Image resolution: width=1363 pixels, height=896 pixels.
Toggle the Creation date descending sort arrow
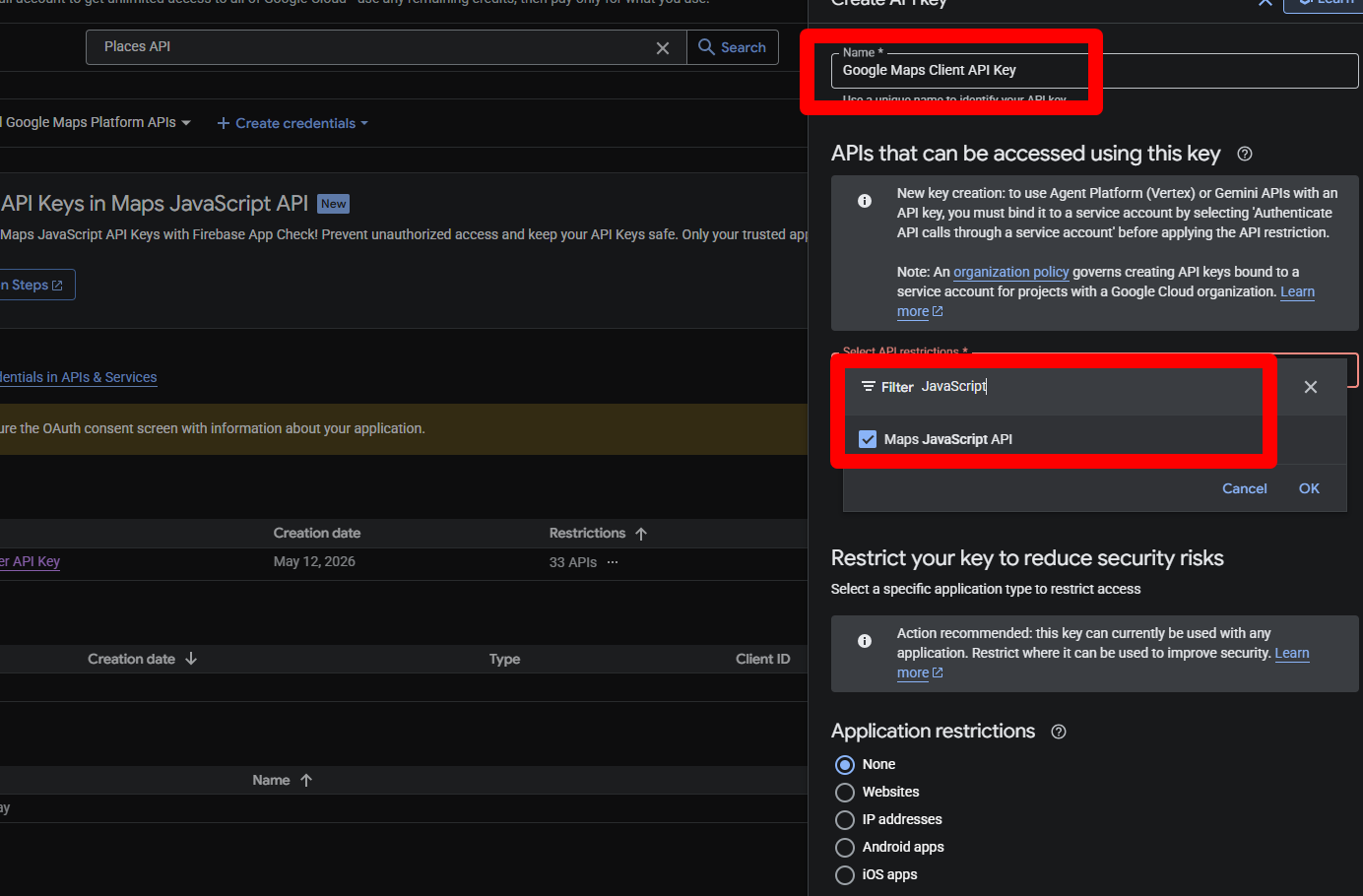point(191,659)
